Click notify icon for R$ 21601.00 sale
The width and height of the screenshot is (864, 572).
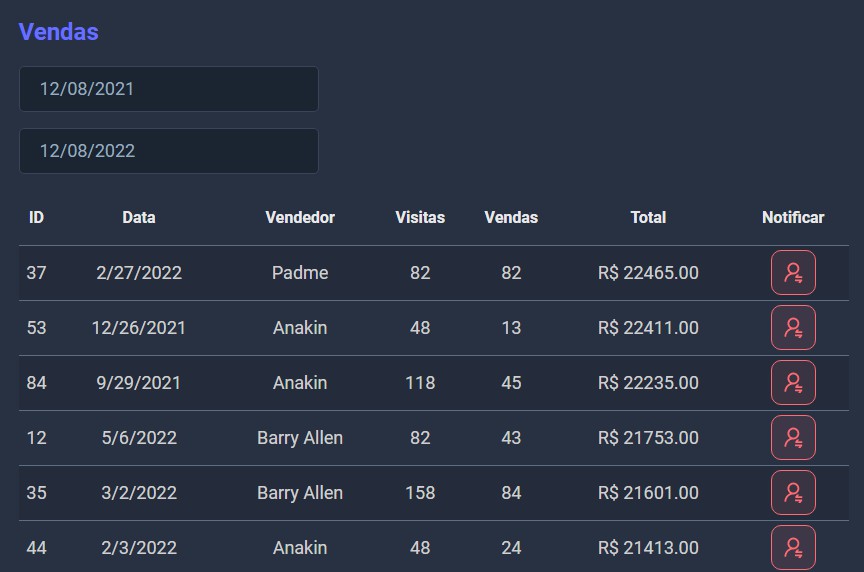coord(793,493)
